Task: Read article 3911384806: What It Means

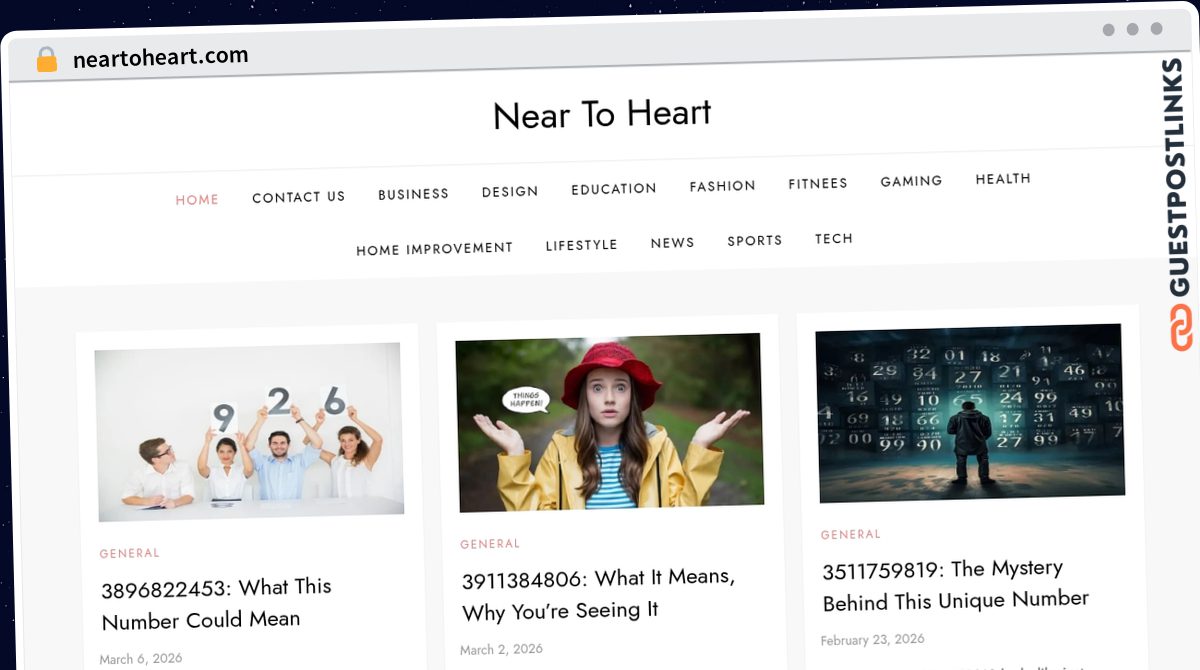Action: point(598,594)
